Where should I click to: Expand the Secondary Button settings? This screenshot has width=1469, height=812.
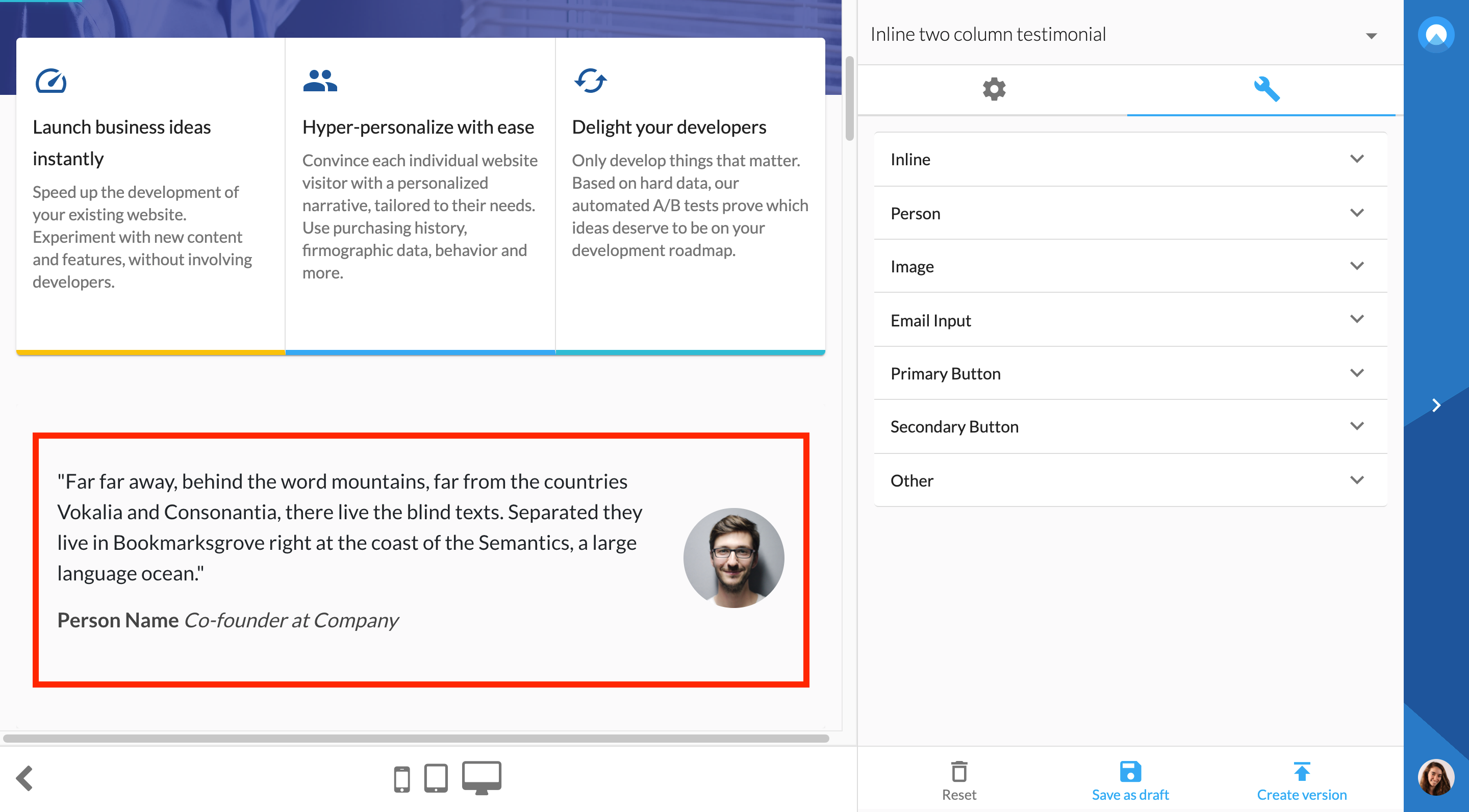click(x=1130, y=426)
